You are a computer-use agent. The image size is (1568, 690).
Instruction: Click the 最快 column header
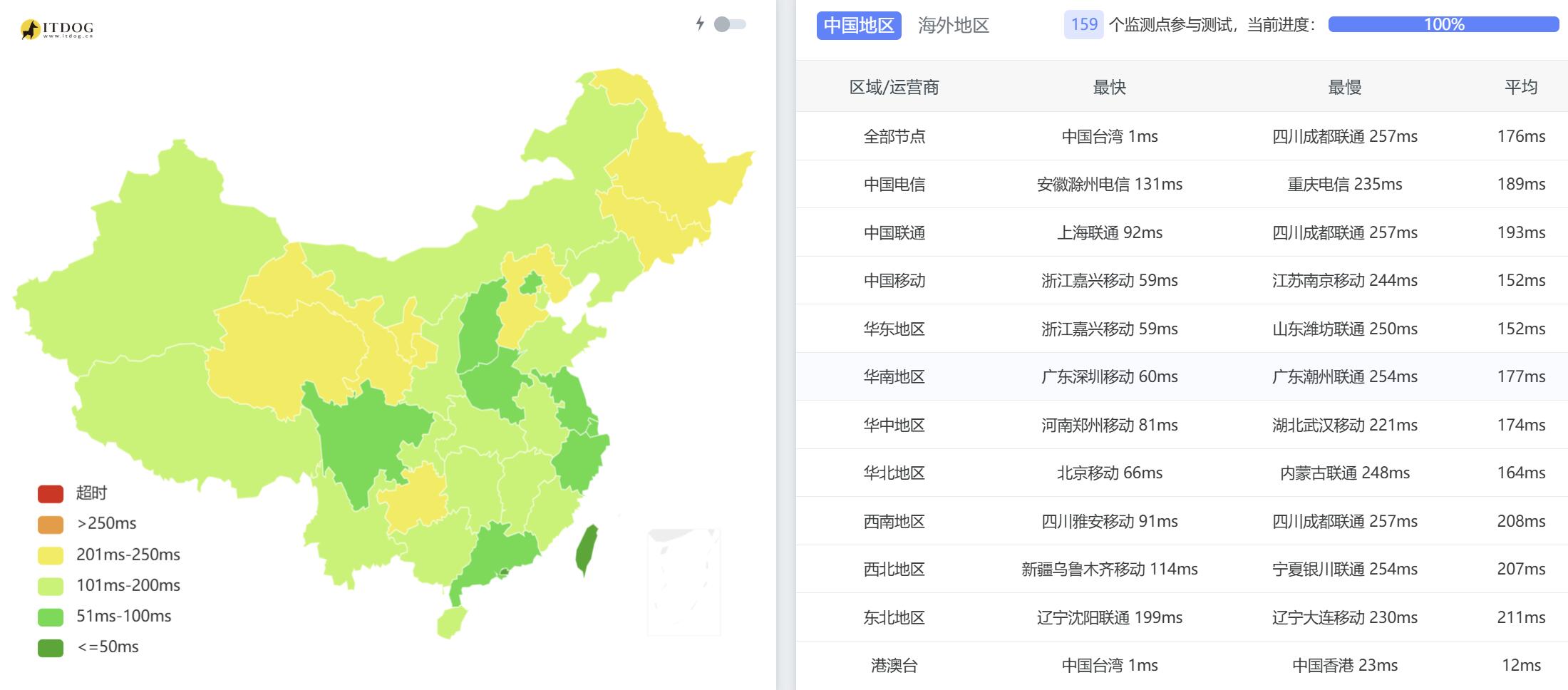pyautogui.click(x=1109, y=87)
